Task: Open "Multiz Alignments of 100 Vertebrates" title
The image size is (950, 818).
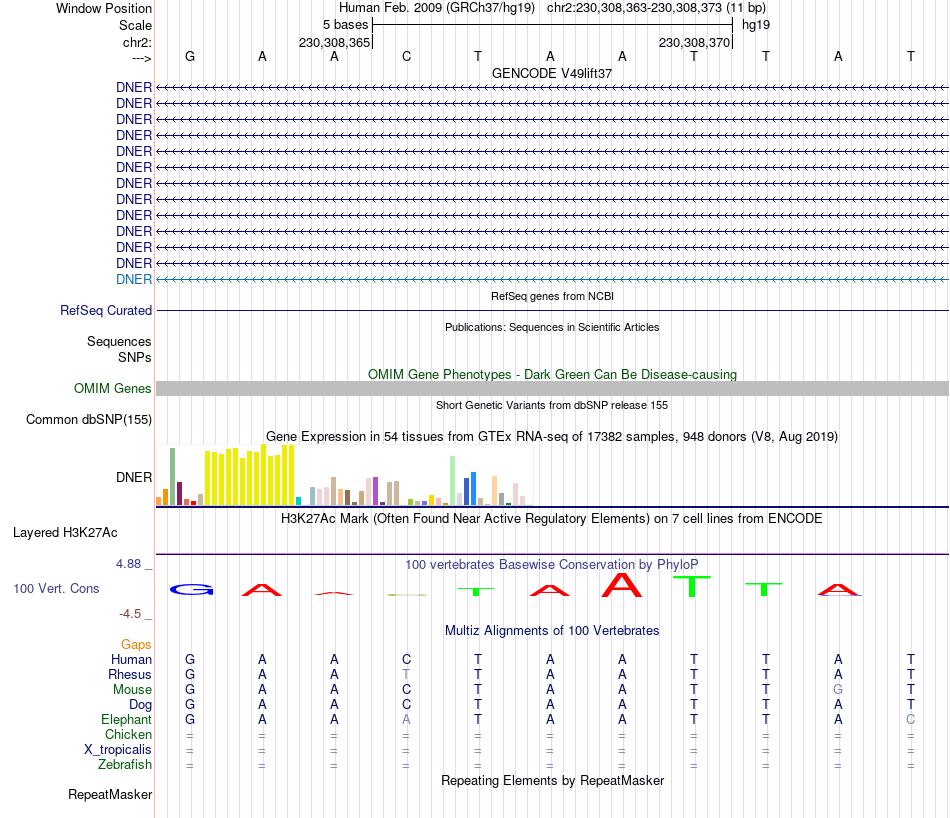Action: (x=552, y=631)
